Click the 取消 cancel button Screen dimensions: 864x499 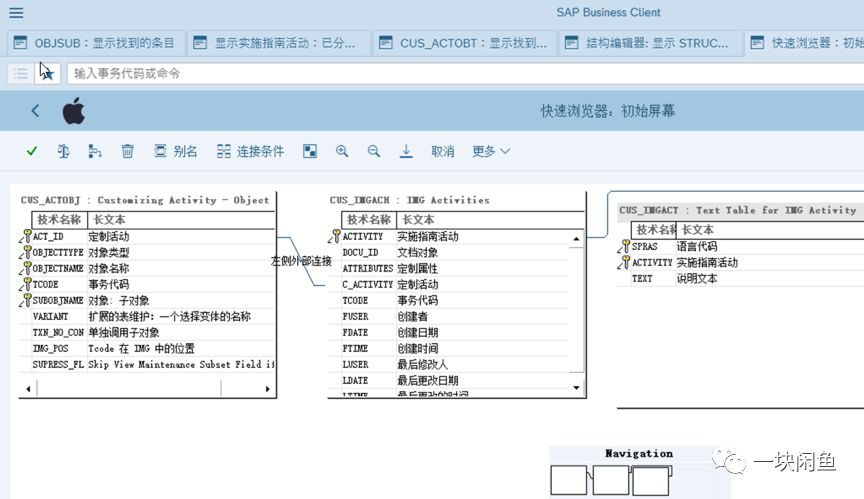click(x=442, y=151)
